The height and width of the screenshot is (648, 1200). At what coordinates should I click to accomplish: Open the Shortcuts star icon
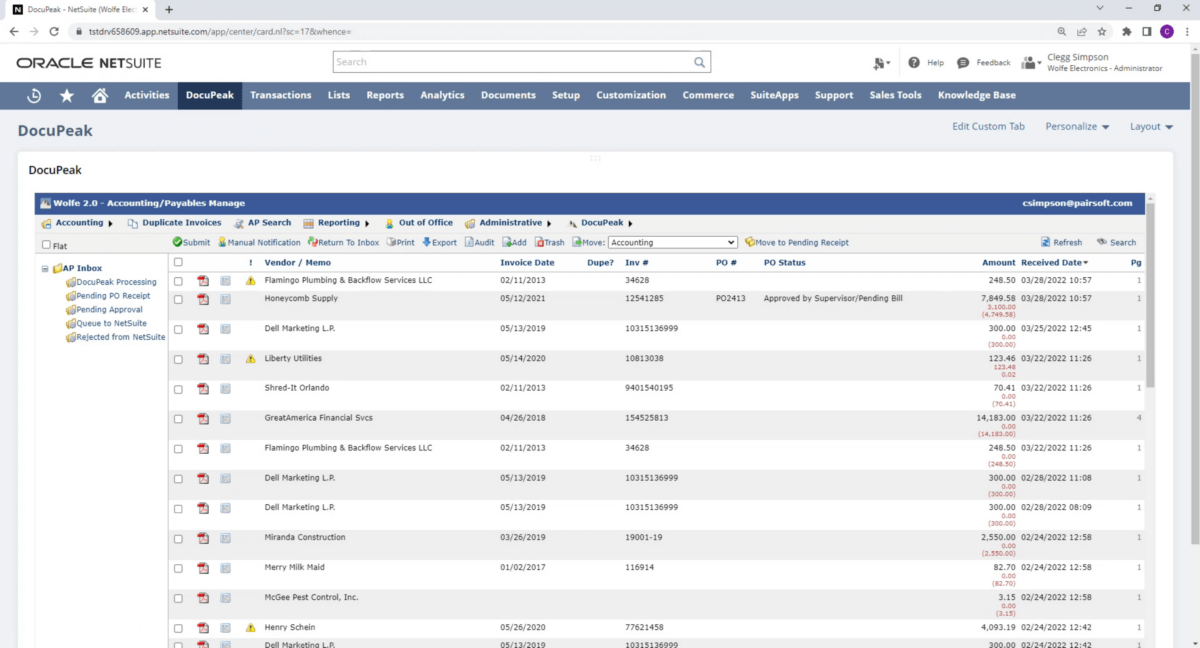[x=67, y=96]
